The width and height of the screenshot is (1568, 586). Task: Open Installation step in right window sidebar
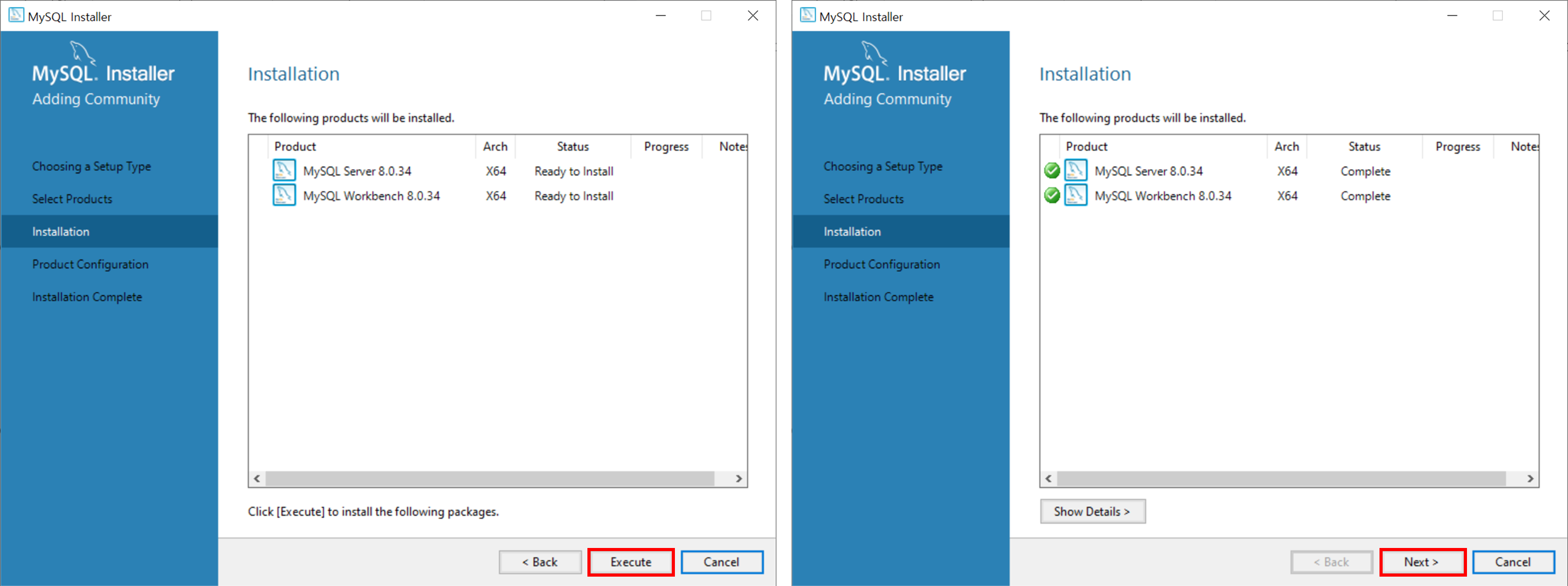[901, 231]
